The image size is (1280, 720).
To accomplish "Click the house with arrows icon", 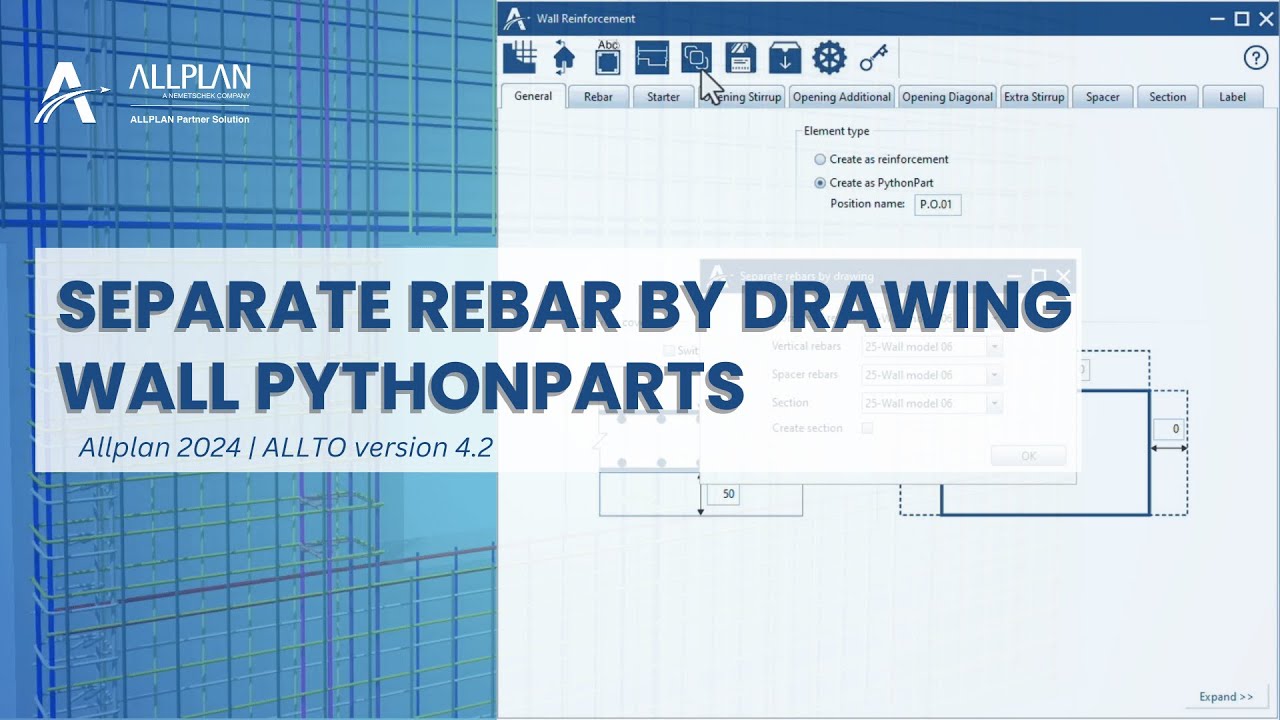I will 564,58.
